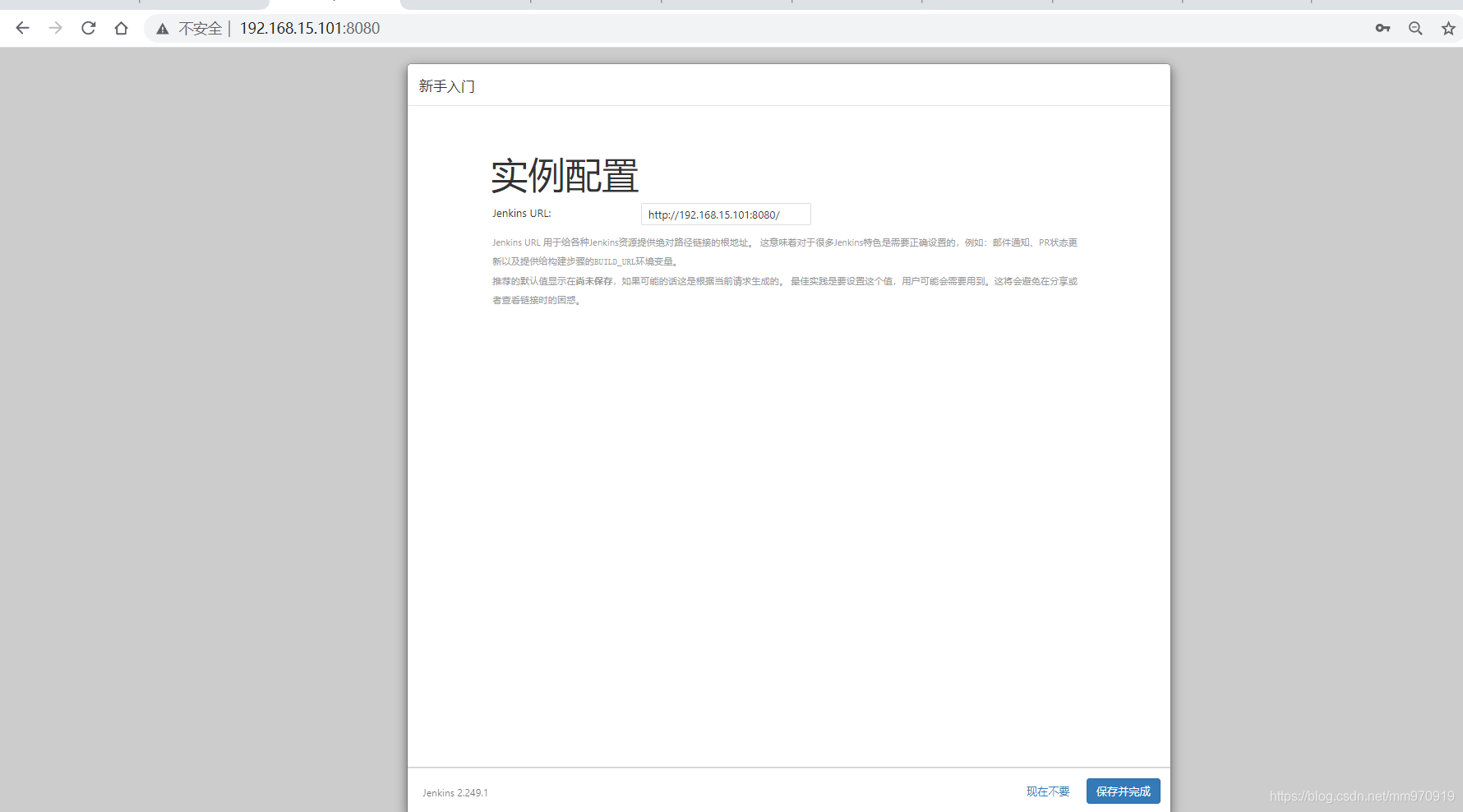Viewport: 1463px width, 812px height.
Task: Bookmark this page with the star icon
Action: pyautogui.click(x=1448, y=28)
